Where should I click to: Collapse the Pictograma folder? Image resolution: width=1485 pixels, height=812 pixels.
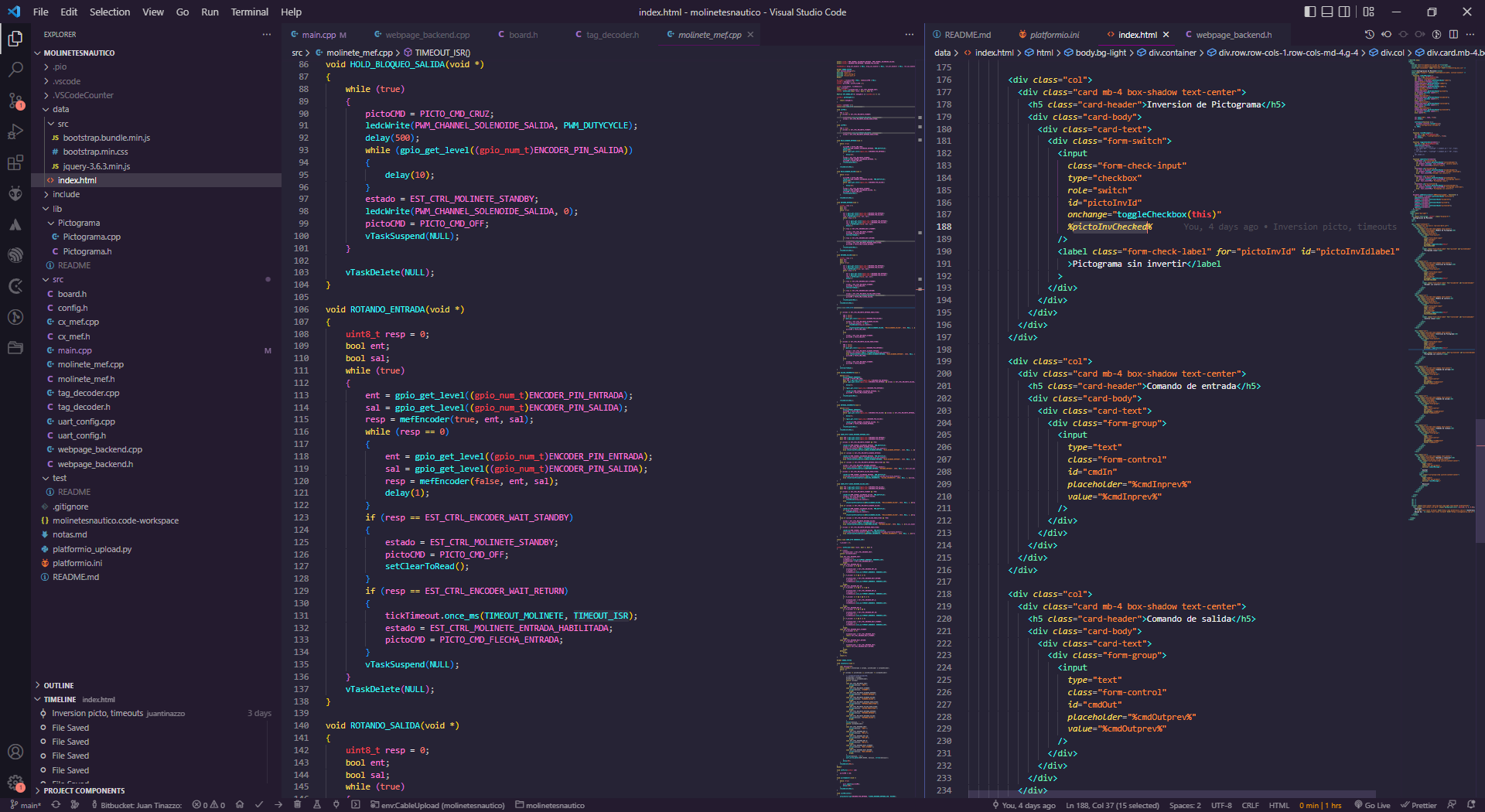[x=78, y=223]
